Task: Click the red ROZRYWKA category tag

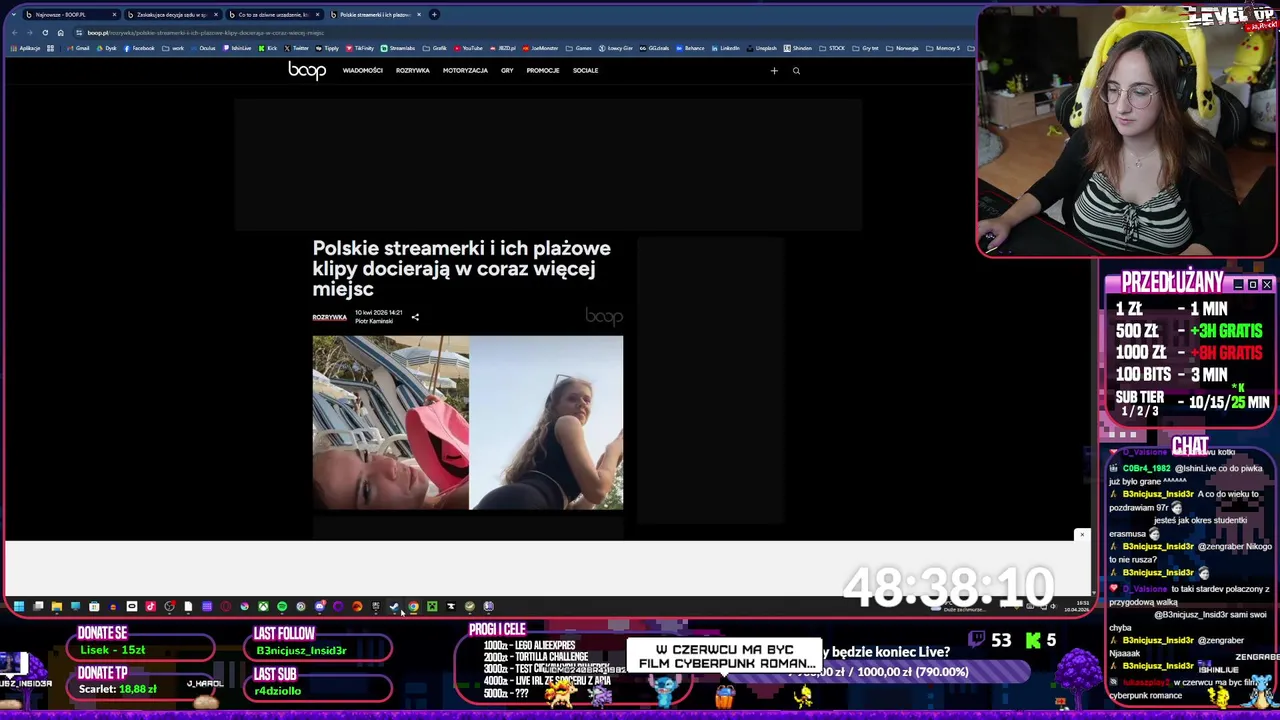Action: [329, 317]
